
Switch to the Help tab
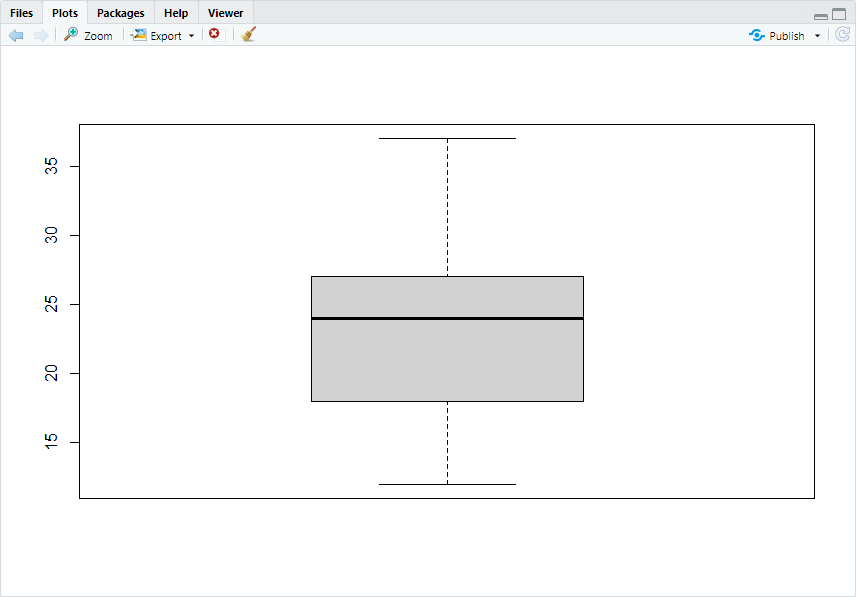[176, 13]
